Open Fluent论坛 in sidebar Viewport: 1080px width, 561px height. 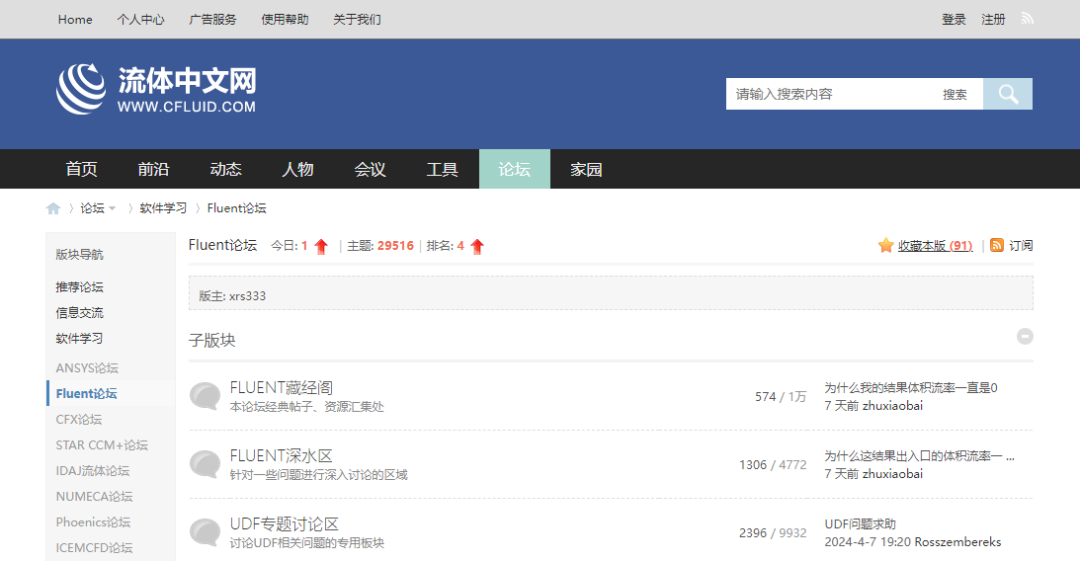(x=86, y=394)
